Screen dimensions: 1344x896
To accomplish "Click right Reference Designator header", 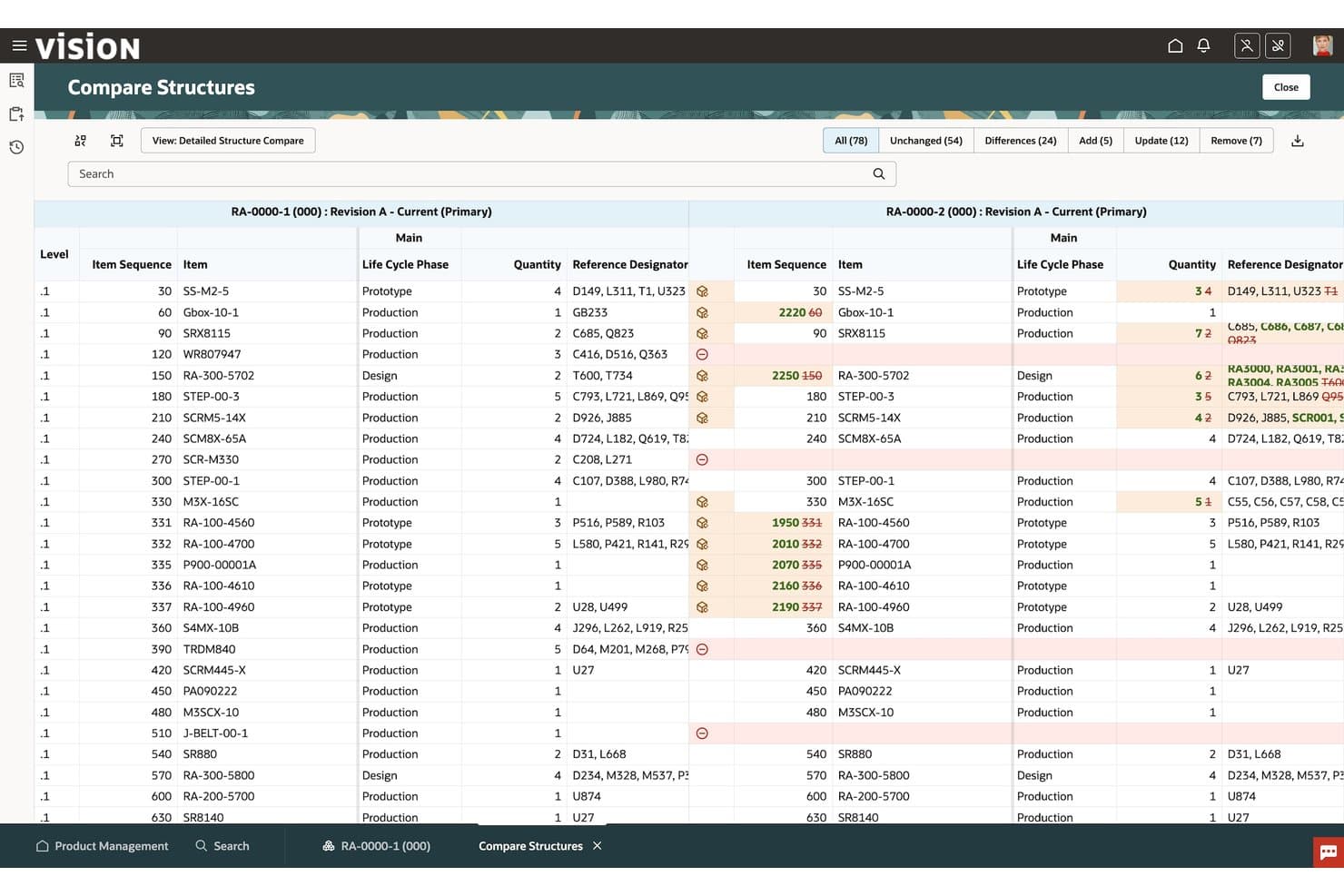I will click(1284, 265).
